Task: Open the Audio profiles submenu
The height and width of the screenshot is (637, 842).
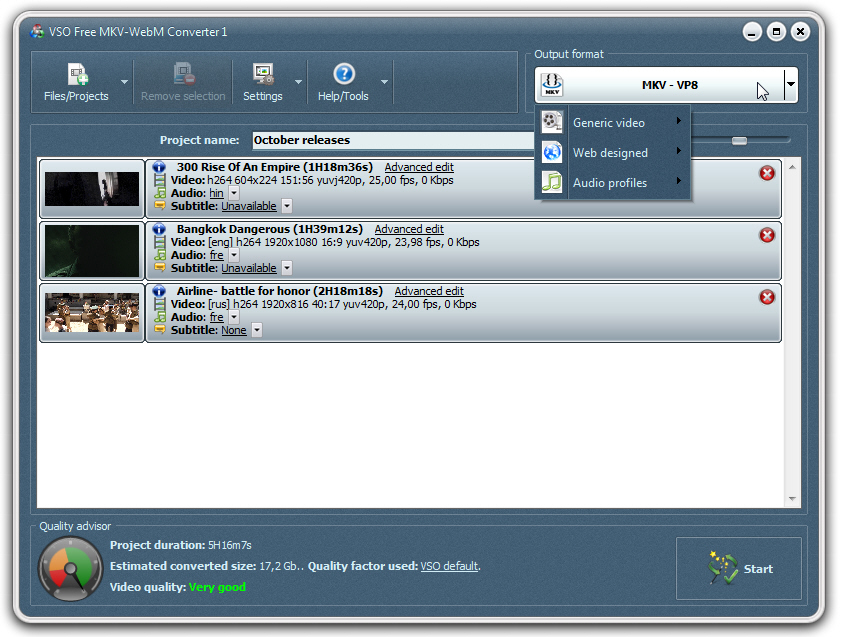Action: click(x=613, y=182)
